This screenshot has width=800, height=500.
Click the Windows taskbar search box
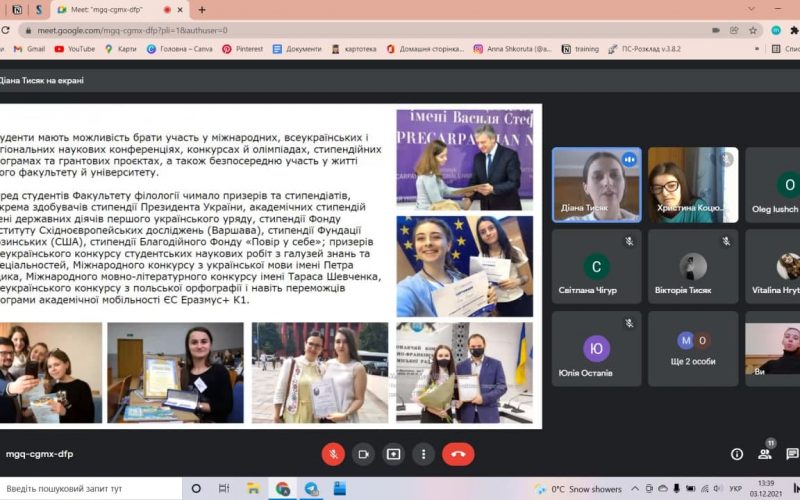(x=90, y=489)
